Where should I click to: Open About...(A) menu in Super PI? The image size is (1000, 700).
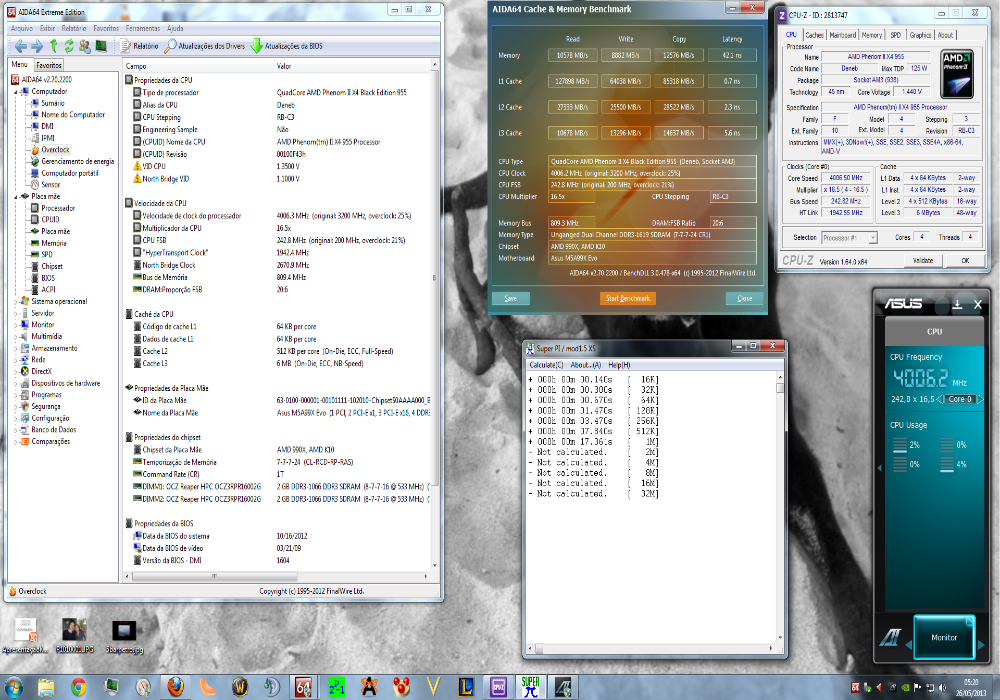pyautogui.click(x=585, y=365)
